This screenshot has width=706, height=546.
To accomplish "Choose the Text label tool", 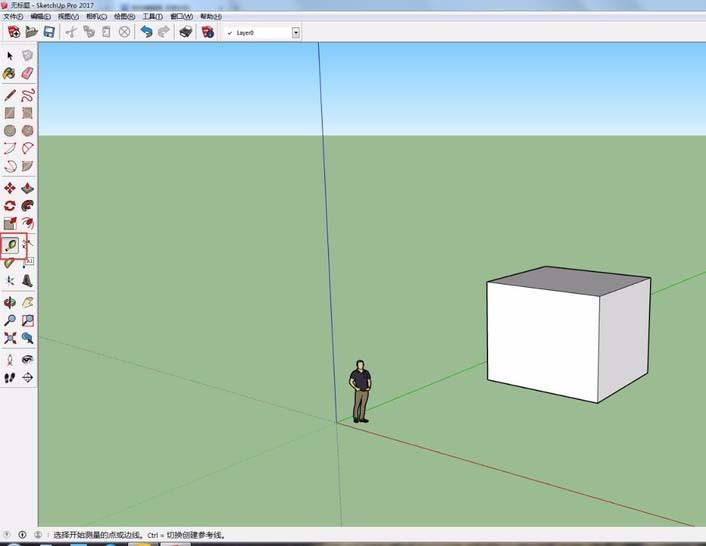I will (27, 263).
